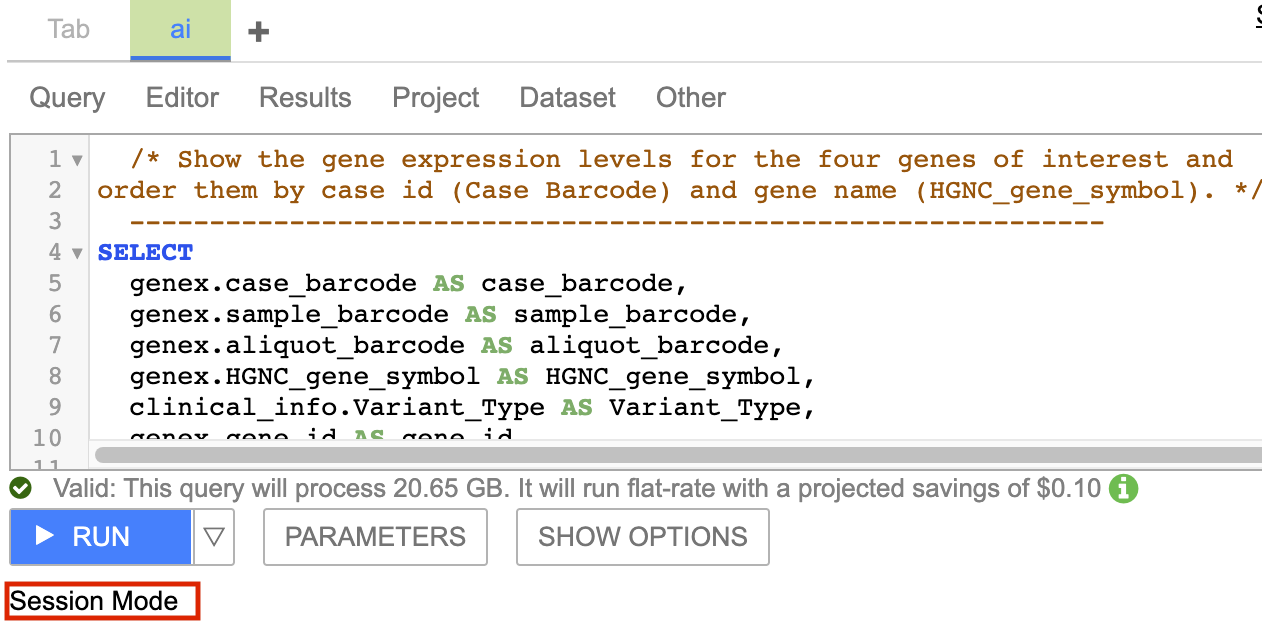The image size is (1262, 632).
Task: Click the PARAMETERS button
Action: (x=375, y=537)
